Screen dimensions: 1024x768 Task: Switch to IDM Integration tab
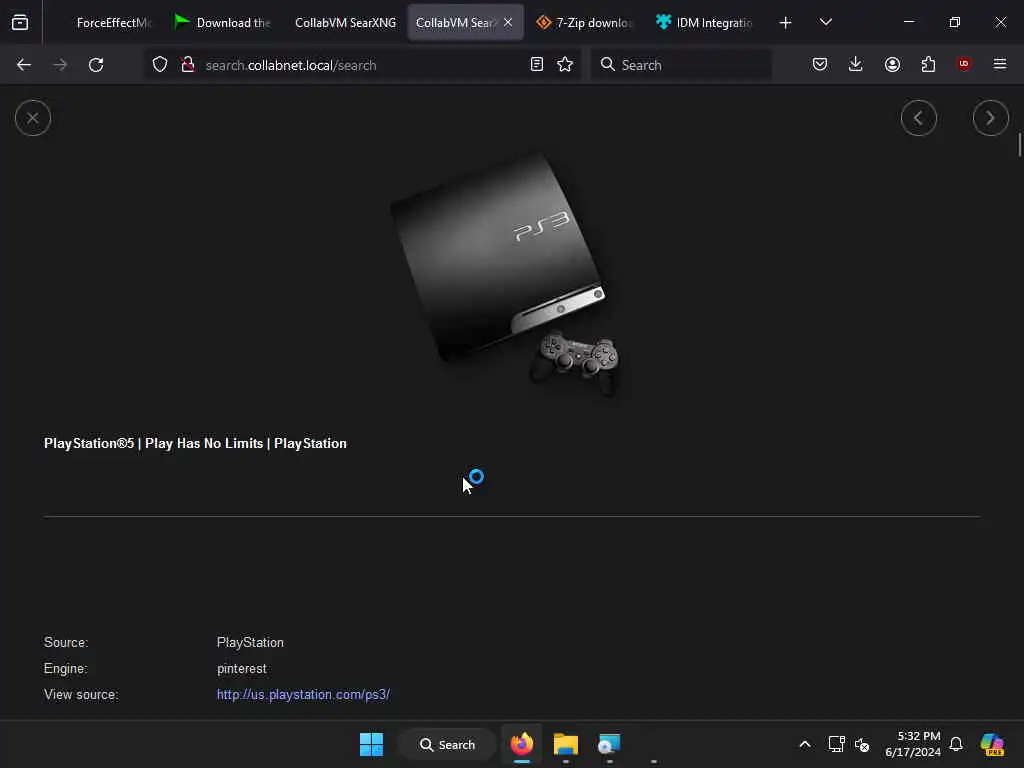coord(705,23)
